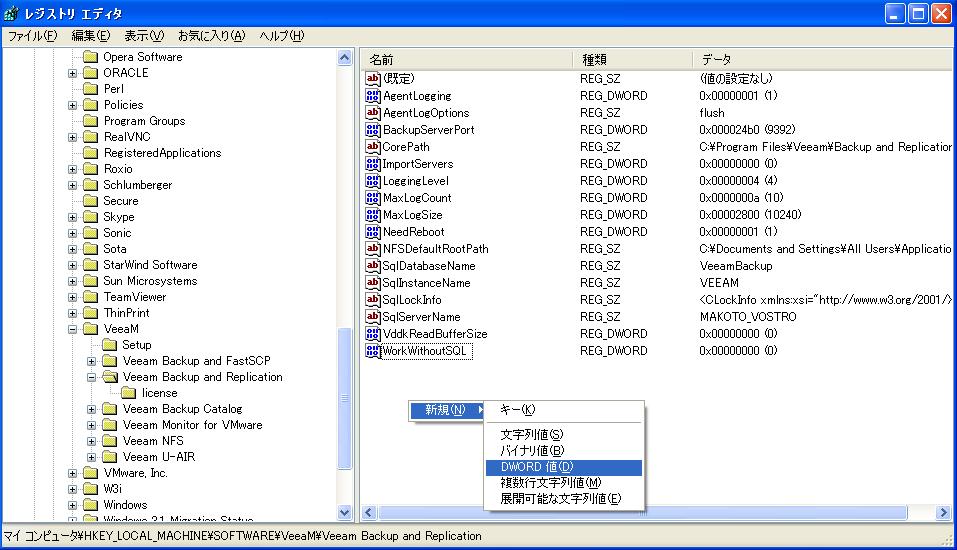
Task: Click the 0x000024b0 (9392) data value
Action: tap(747, 130)
